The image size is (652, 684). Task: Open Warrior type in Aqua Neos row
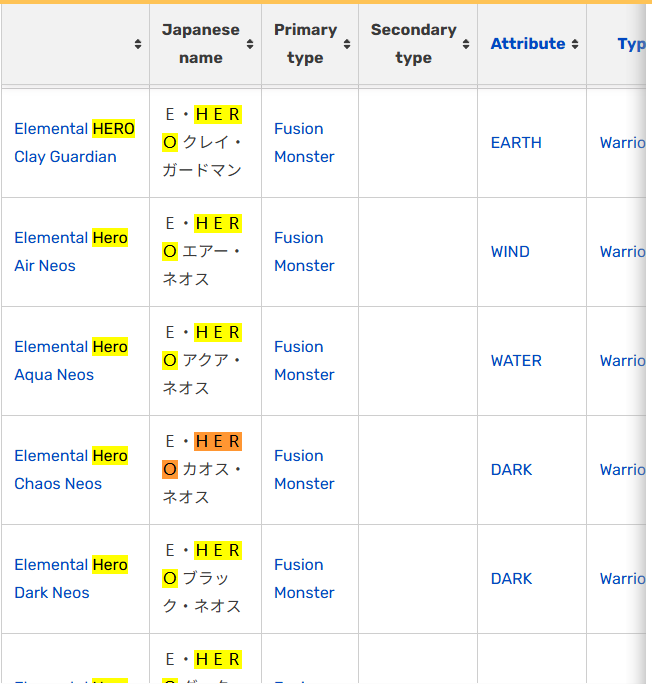(623, 361)
